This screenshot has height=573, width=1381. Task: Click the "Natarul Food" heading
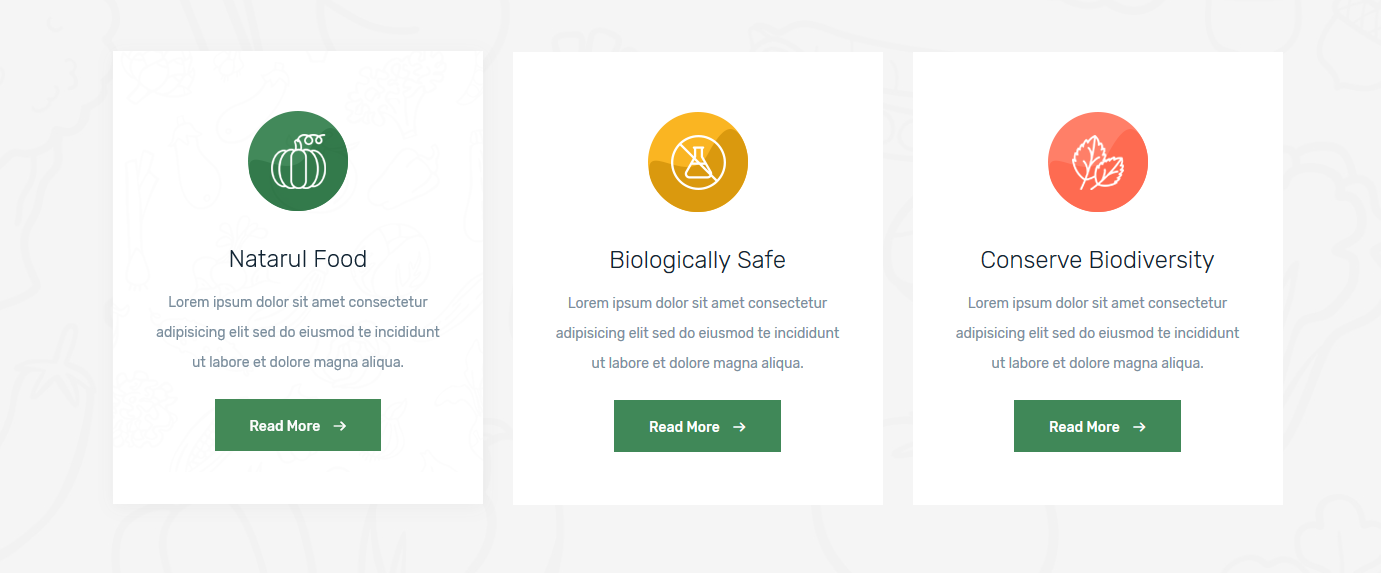298,259
